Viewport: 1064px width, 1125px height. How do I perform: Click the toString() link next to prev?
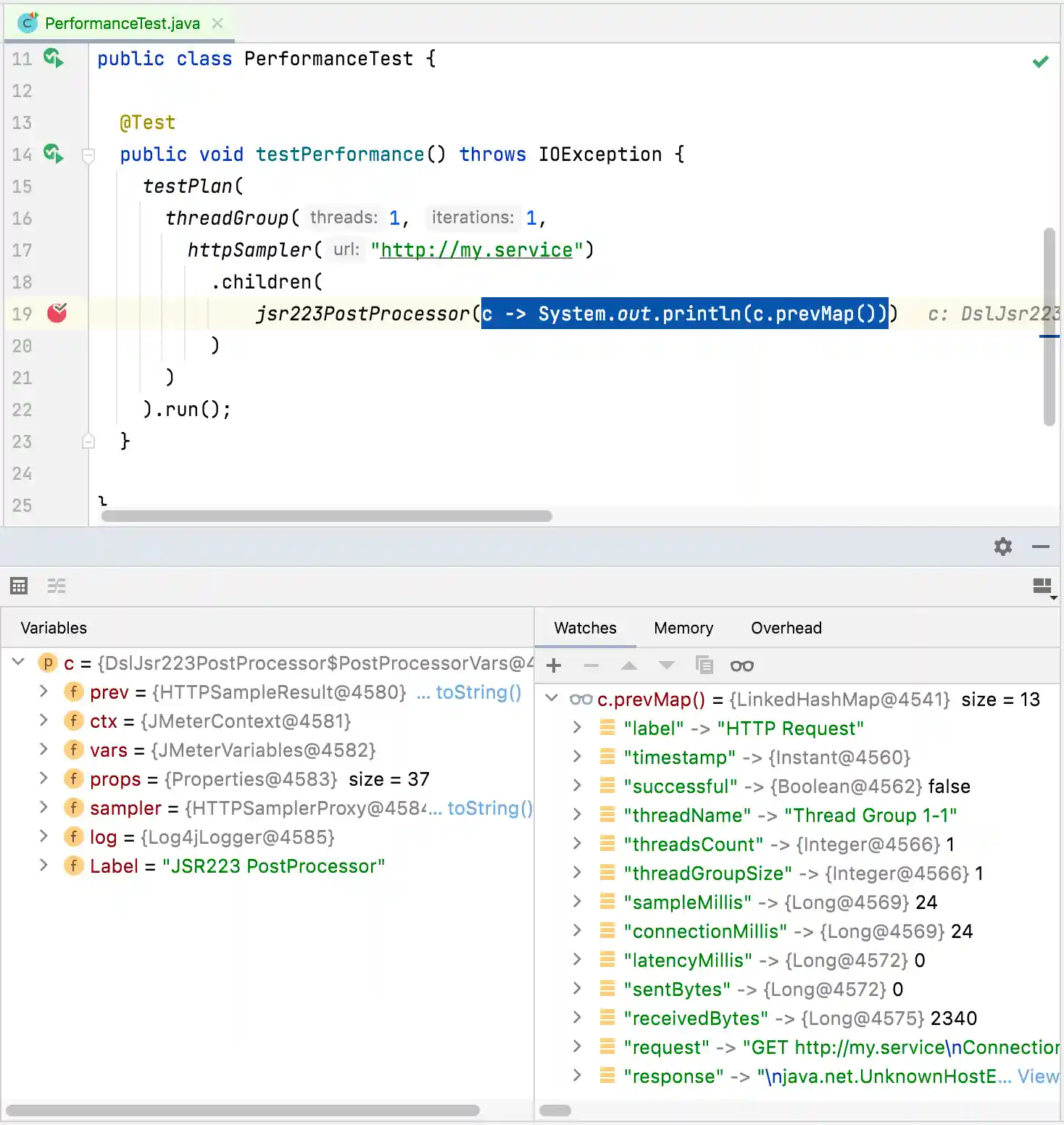(470, 692)
